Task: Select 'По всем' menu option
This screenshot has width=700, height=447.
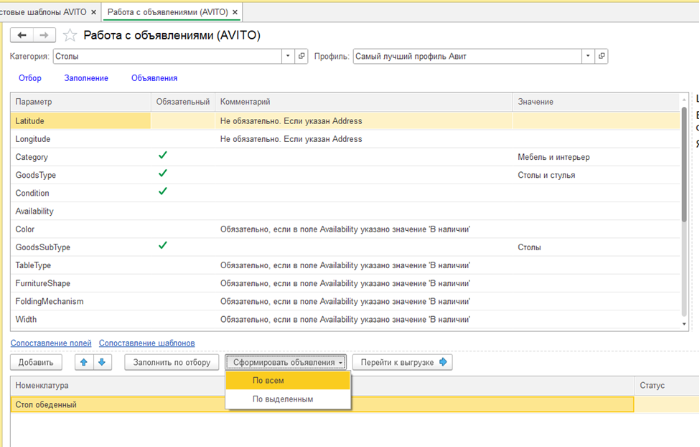Action: pyautogui.click(x=266, y=380)
